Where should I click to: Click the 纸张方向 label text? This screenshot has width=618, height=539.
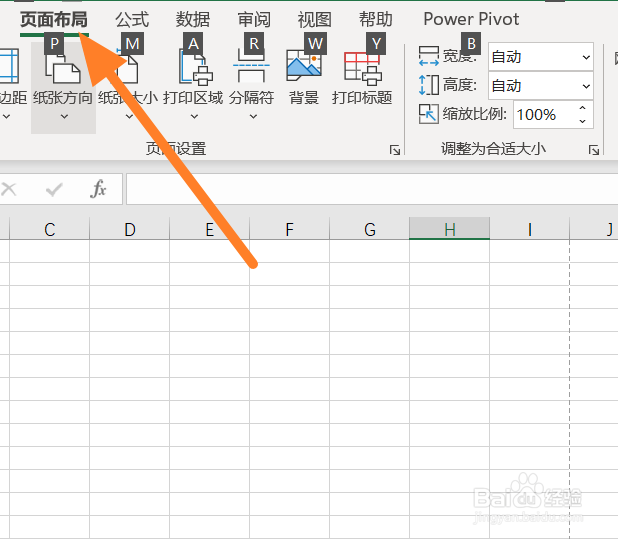tap(63, 98)
